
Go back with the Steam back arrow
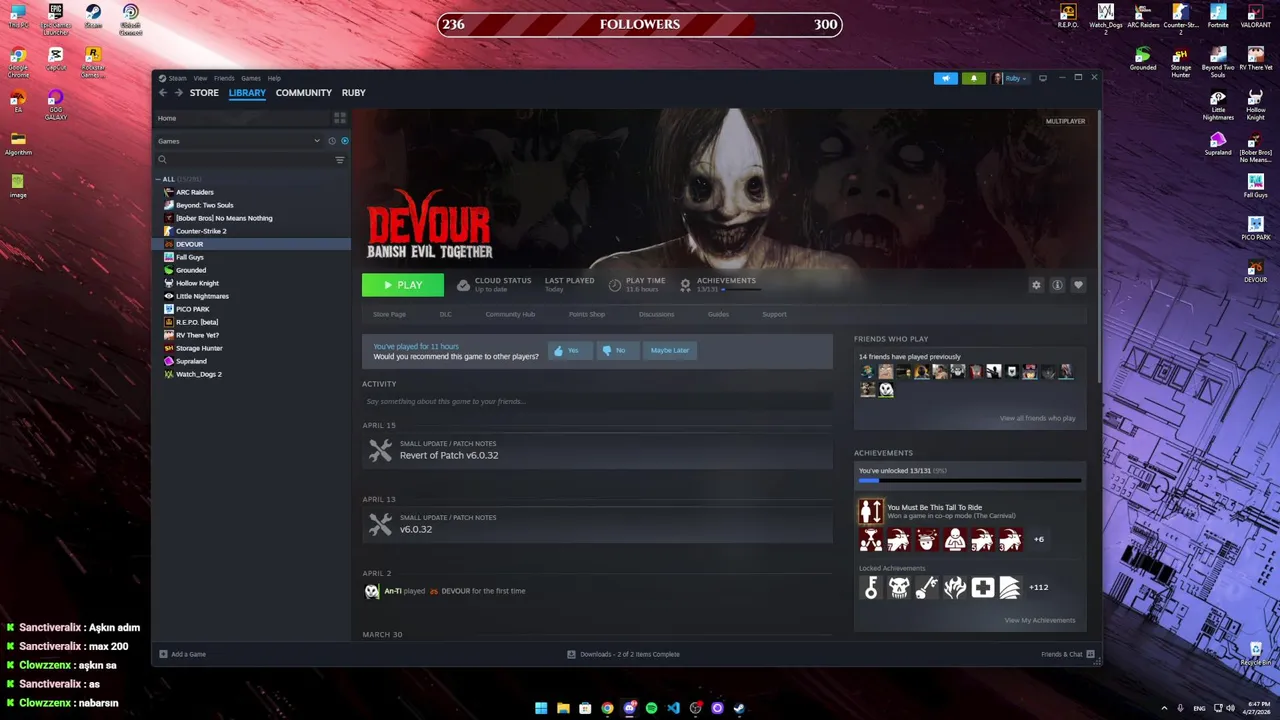(x=163, y=93)
